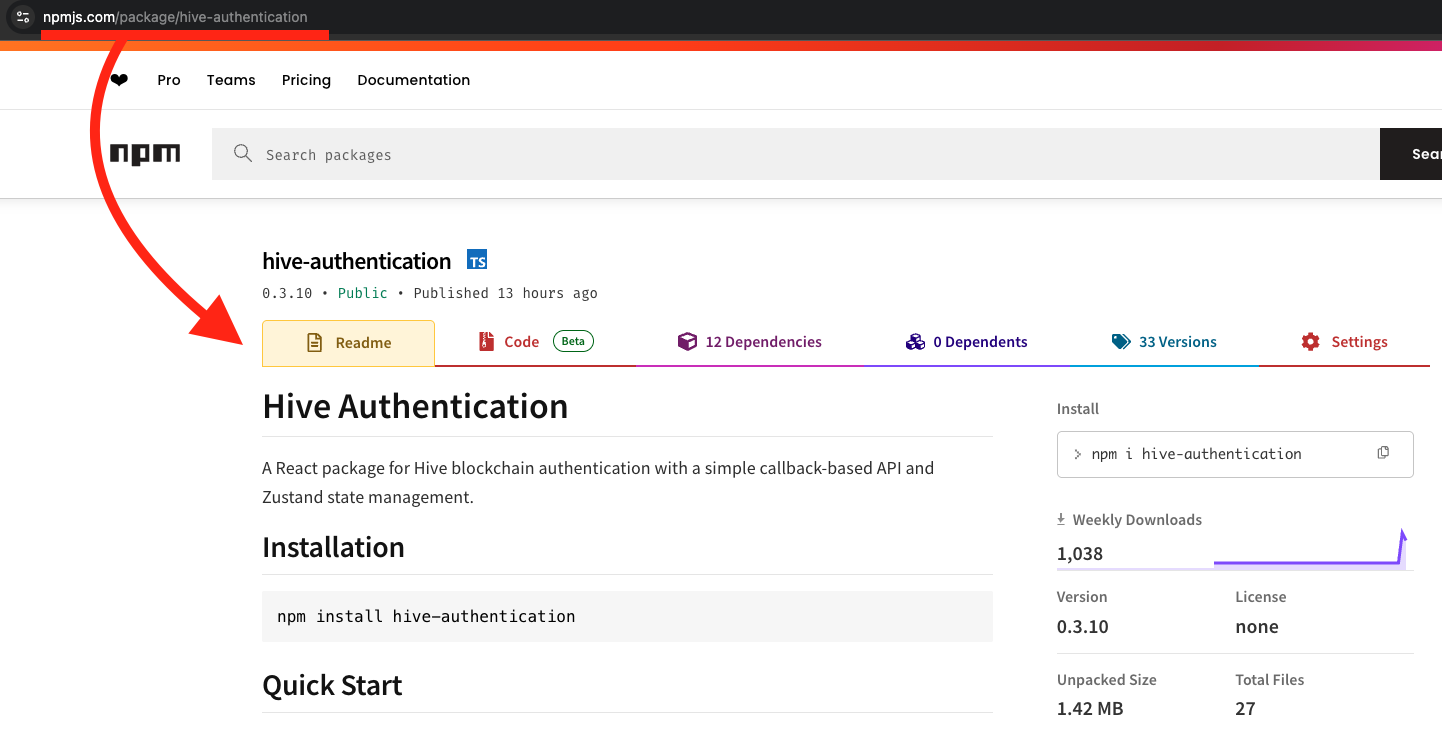Click the Total Files 27 value

1245,709
